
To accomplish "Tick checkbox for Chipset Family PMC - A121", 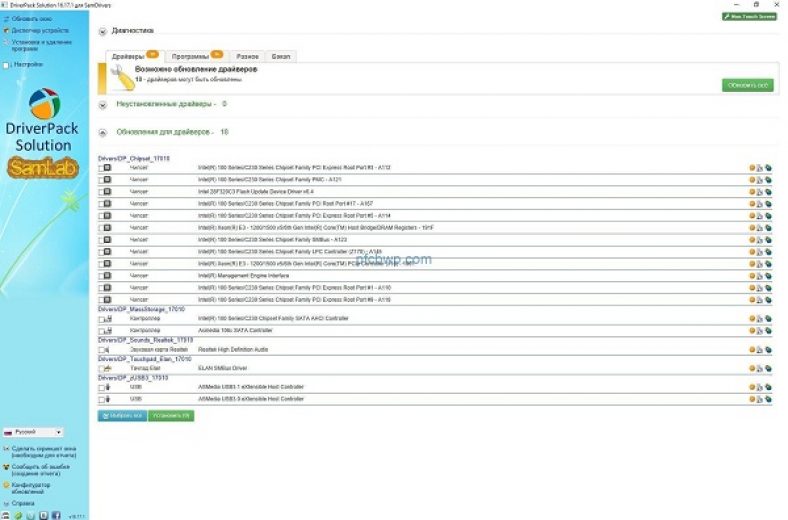I will pos(101,180).
